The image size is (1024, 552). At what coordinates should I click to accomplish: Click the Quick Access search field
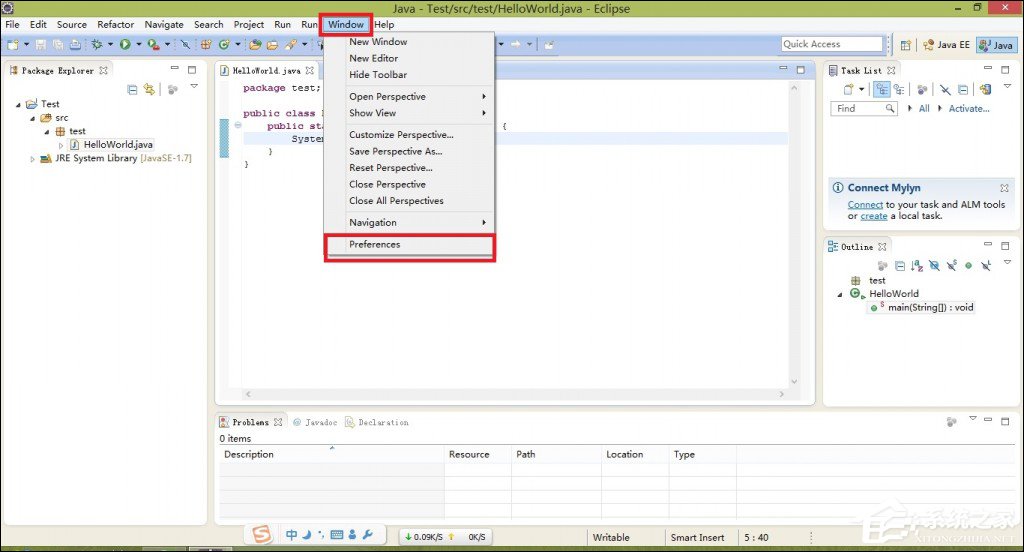[x=831, y=44]
